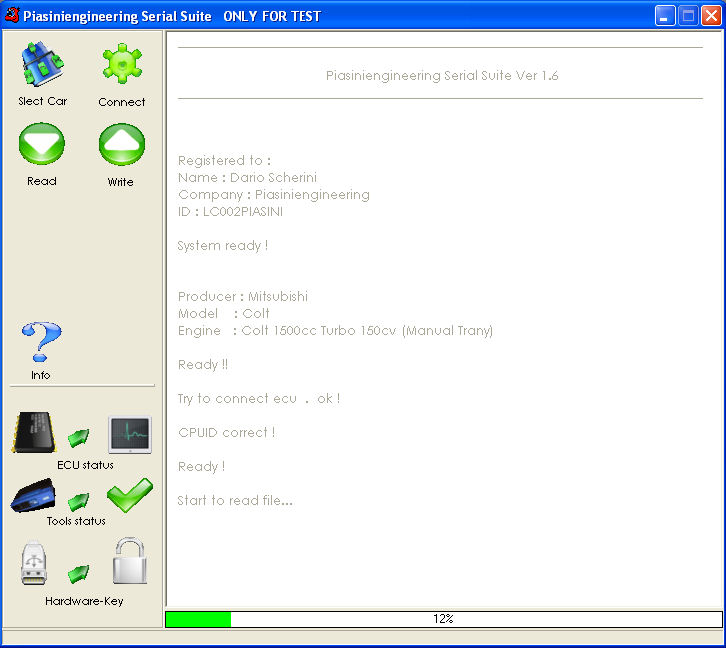The height and width of the screenshot is (648, 726).
Task: Click the 12% read progress bar
Action: click(x=444, y=619)
